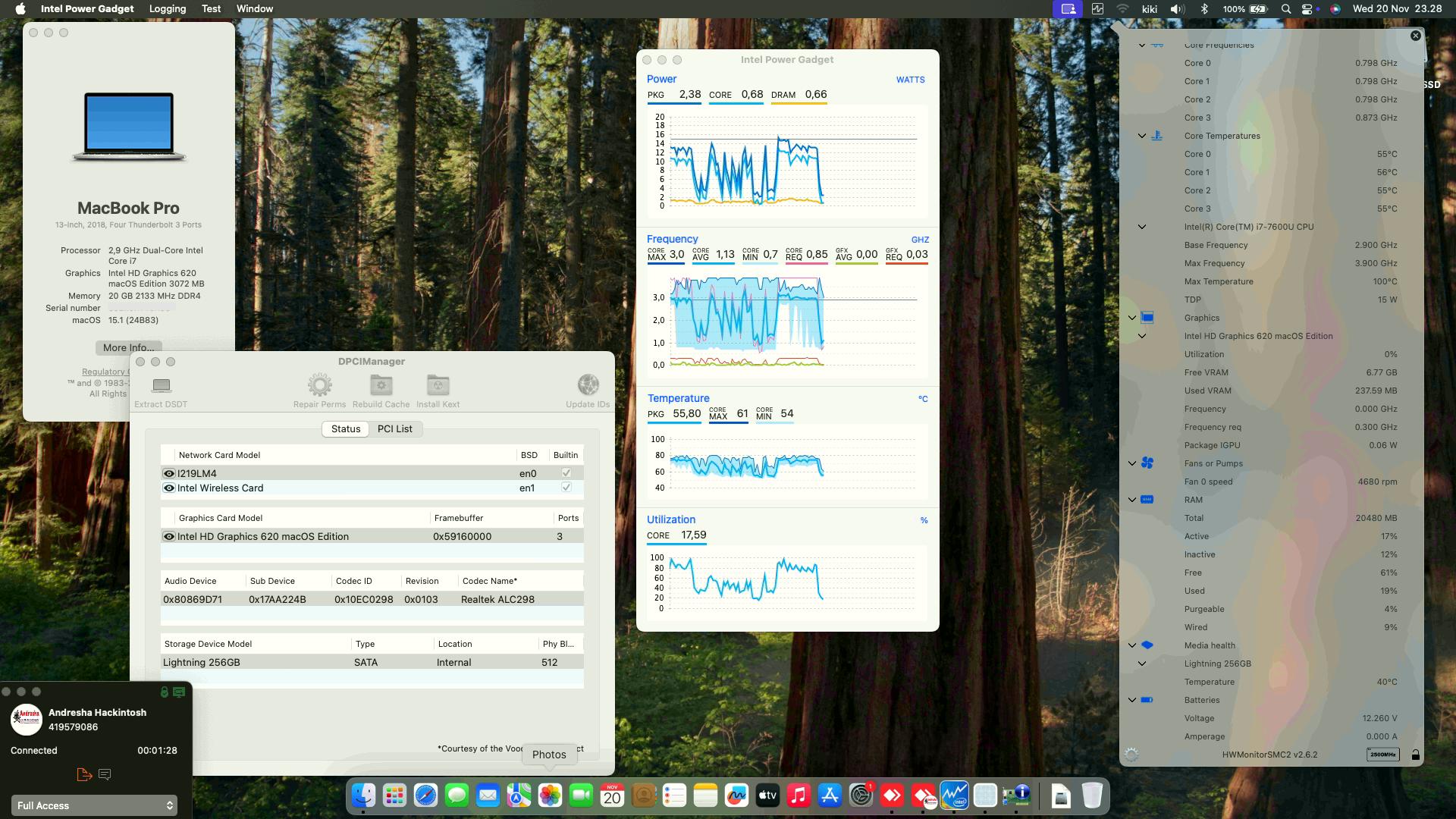This screenshot has height=819, width=1456.
Task: Open Spotlight search in the menu bar
Action: pos(1285,9)
